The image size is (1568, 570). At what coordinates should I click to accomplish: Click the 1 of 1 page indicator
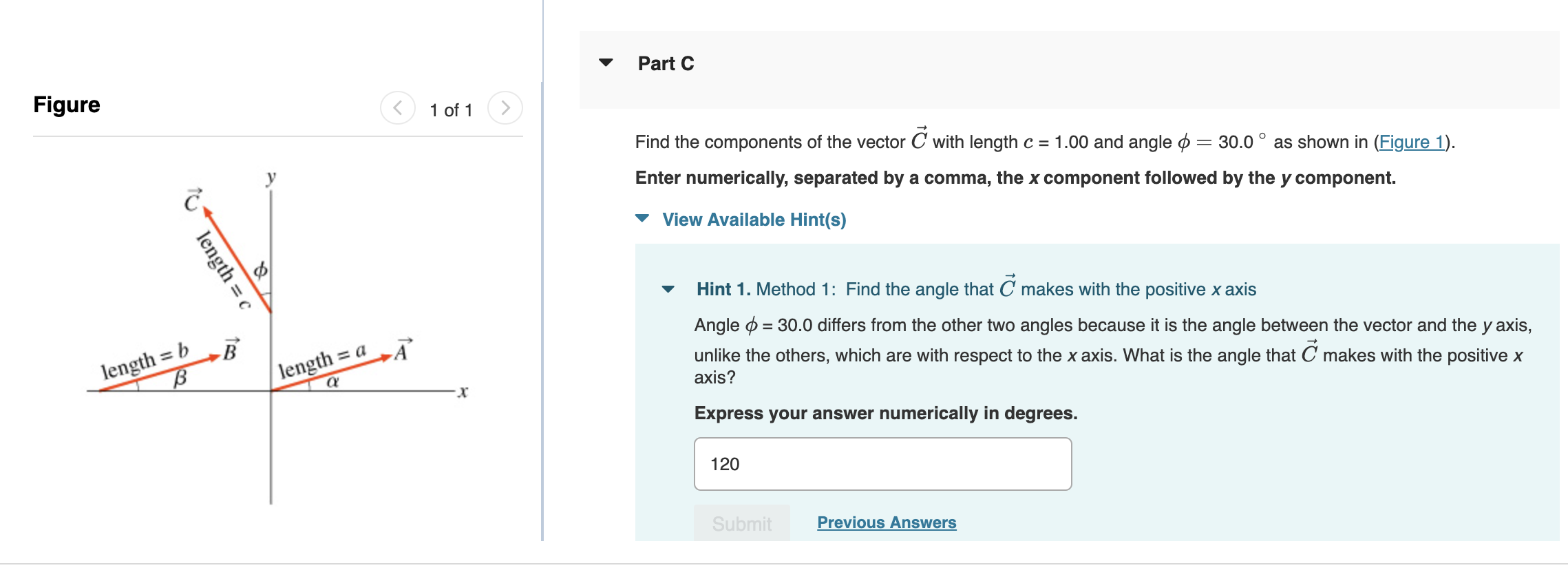[451, 109]
